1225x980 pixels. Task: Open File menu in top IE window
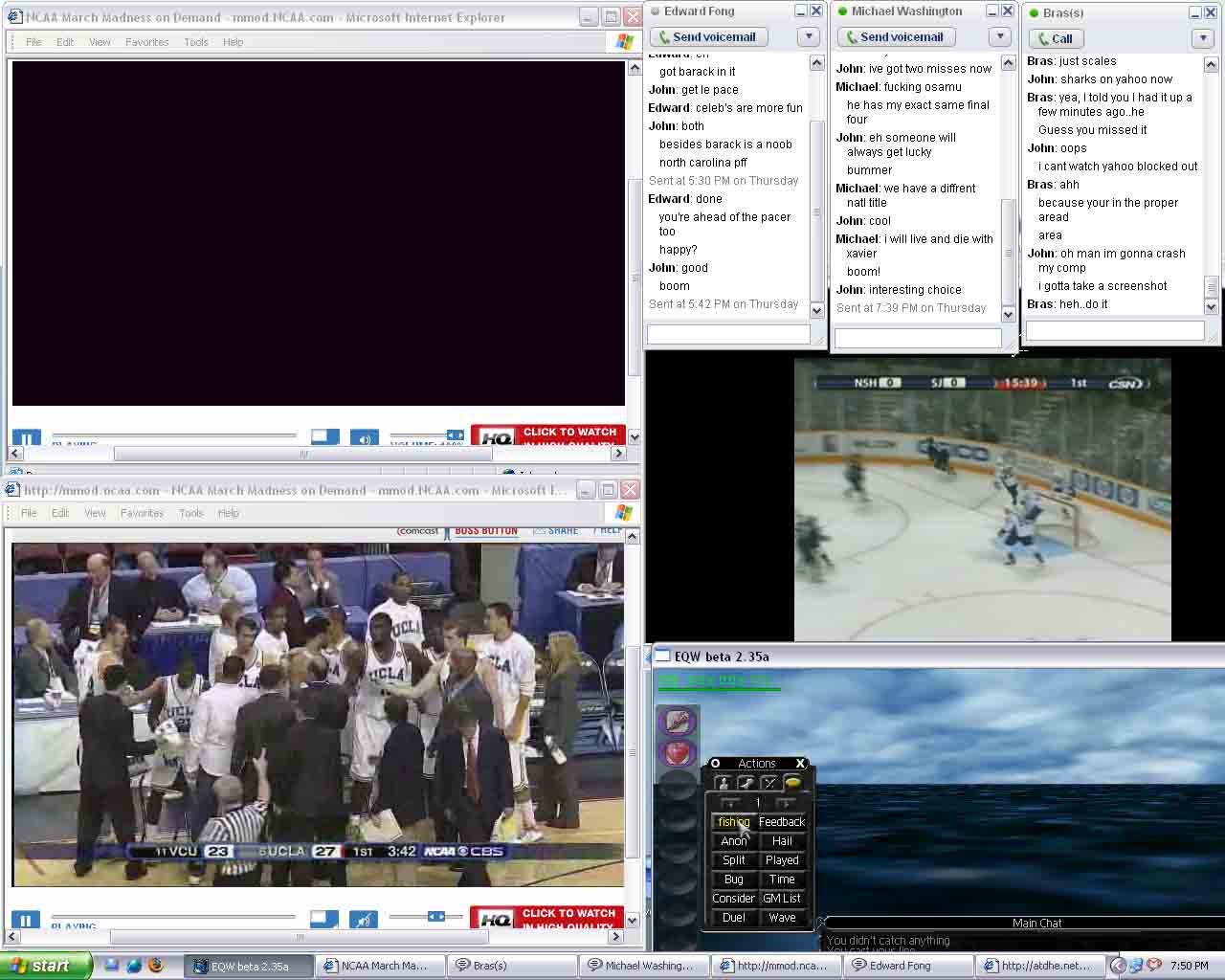33,42
